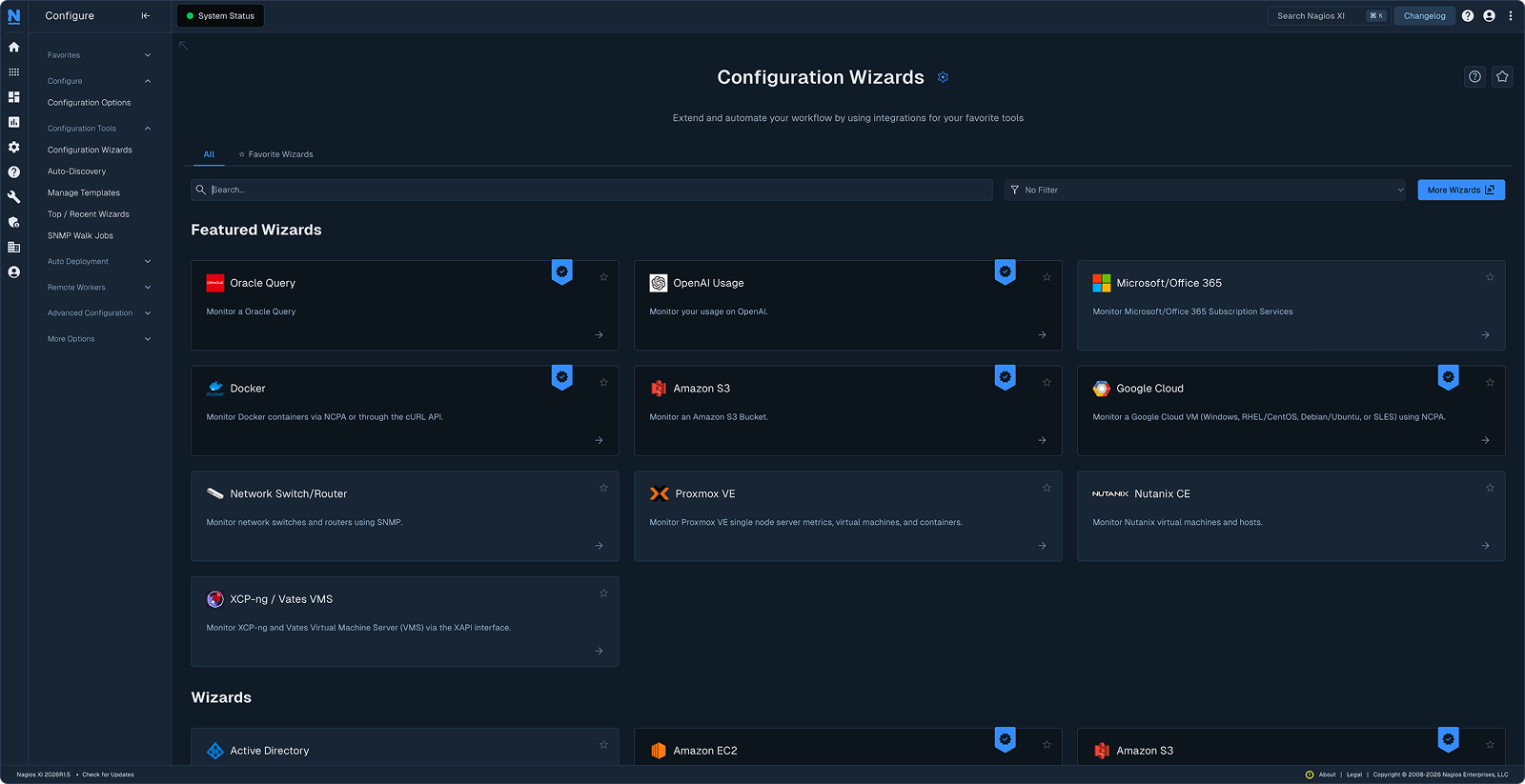Favorite the Featured Amazon S3 wizard star

tap(1047, 382)
